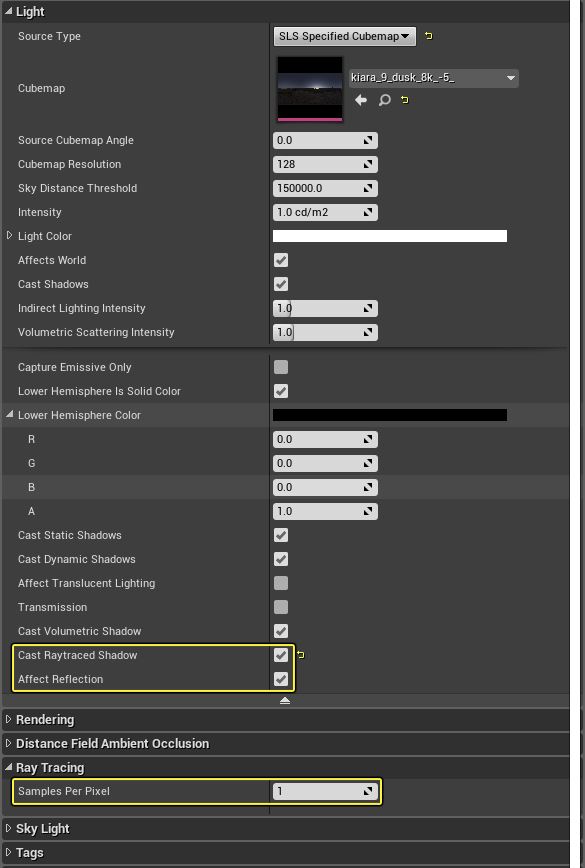Expand the Light Color property row
Image resolution: width=585 pixels, height=868 pixels.
tap(8, 236)
